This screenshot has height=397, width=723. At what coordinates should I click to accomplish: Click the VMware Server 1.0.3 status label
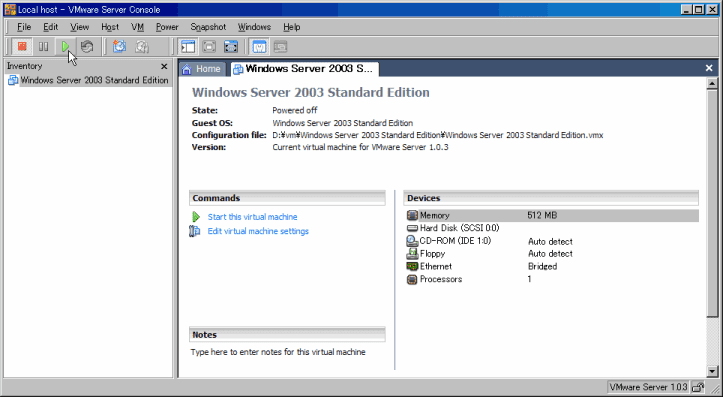tap(648, 387)
